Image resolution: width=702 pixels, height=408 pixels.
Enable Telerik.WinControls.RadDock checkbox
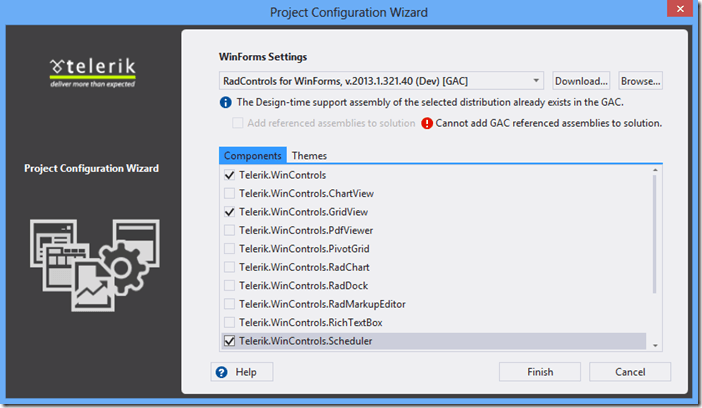point(229,286)
